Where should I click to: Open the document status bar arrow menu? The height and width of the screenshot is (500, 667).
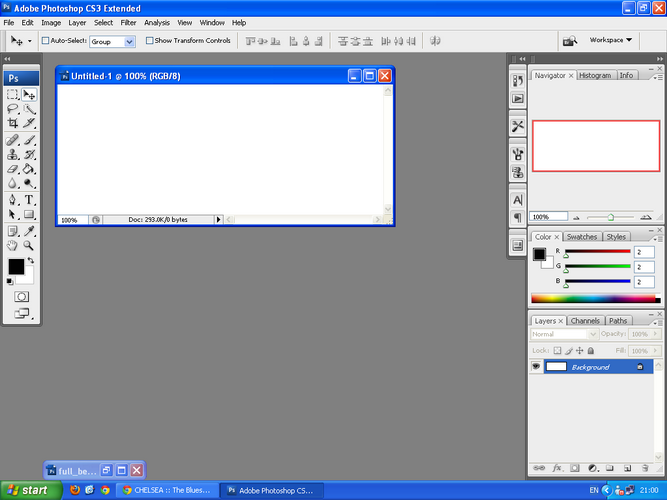[x=218, y=220]
